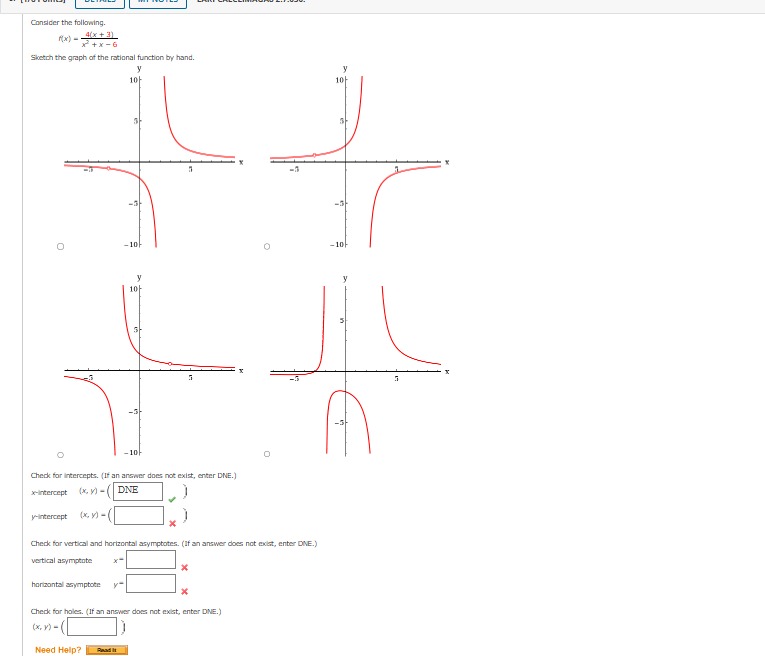Click the 'Check for holes' instruction text
The height and width of the screenshot is (656, 765).
126,611
